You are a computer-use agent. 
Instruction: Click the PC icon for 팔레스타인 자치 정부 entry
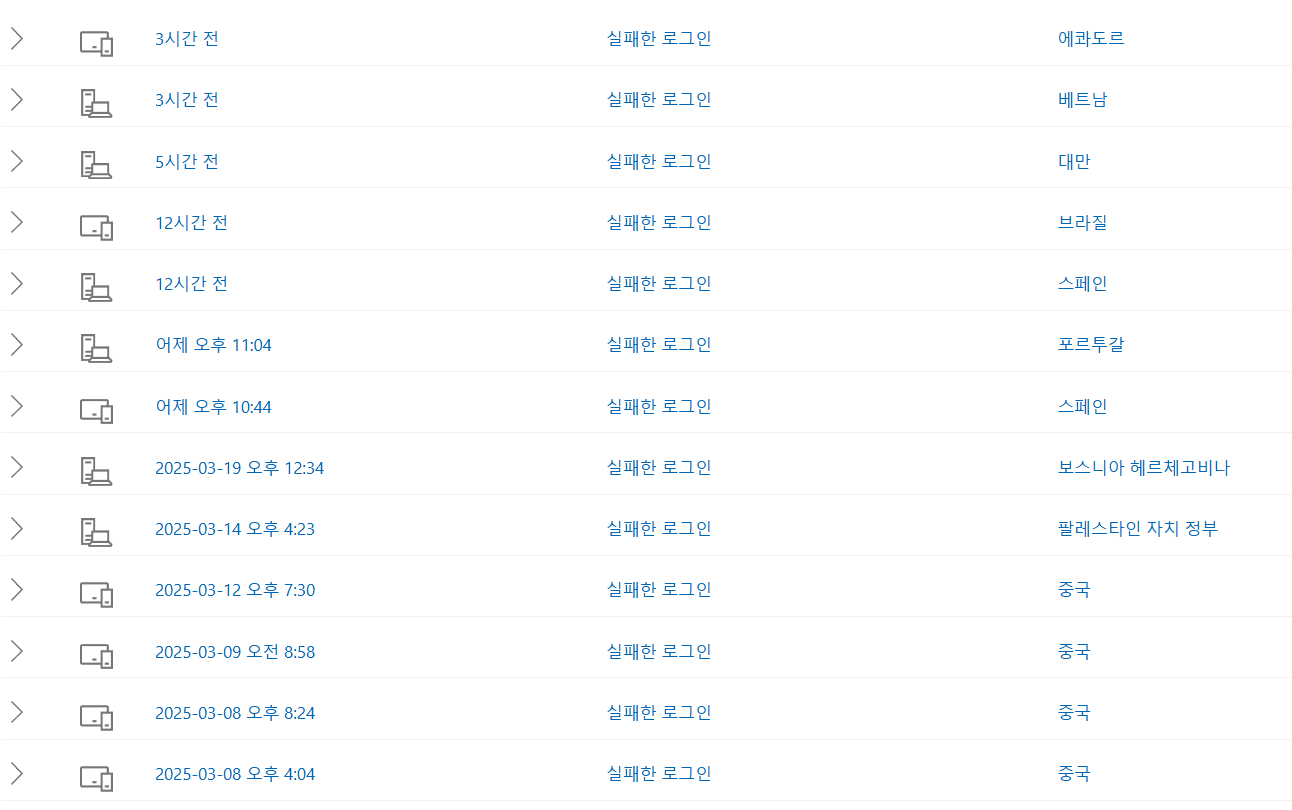point(96,532)
